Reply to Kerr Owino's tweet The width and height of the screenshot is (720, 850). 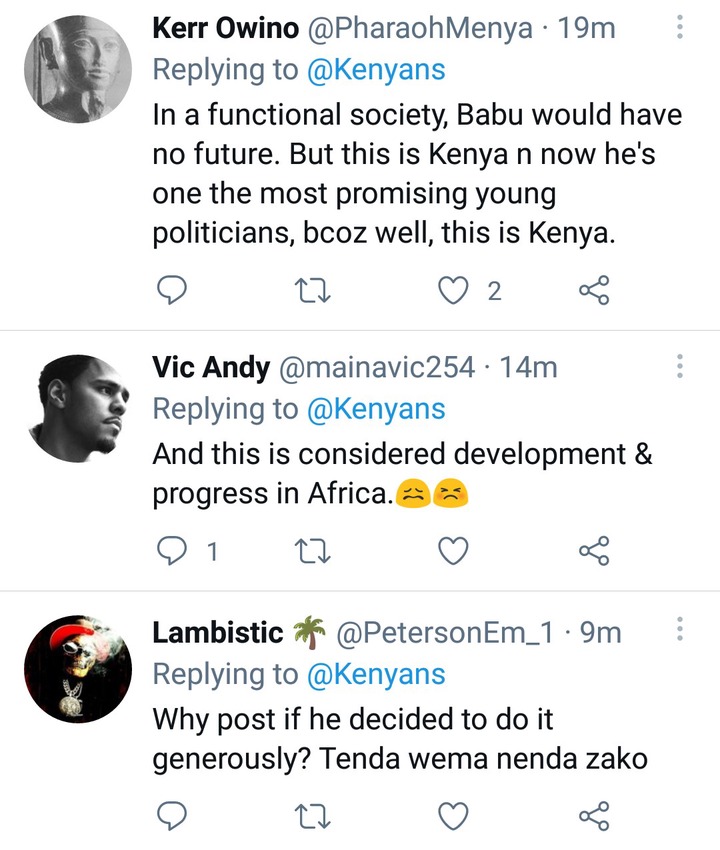pos(172,291)
